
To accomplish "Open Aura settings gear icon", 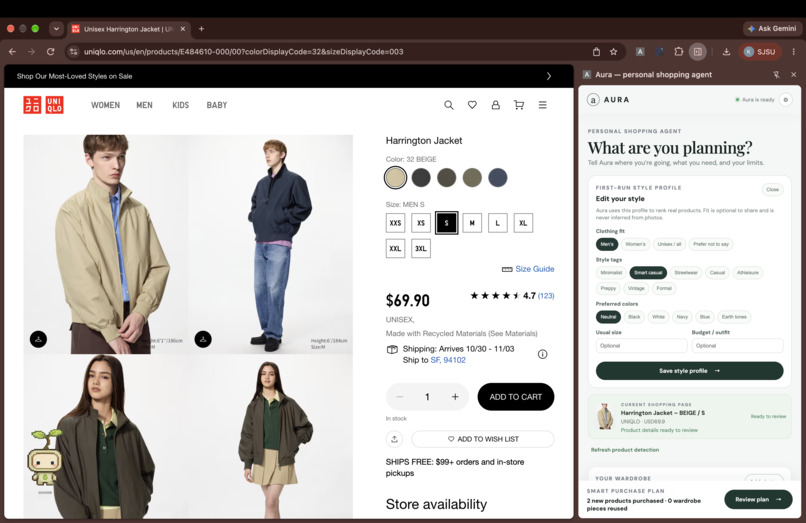I will (785, 100).
